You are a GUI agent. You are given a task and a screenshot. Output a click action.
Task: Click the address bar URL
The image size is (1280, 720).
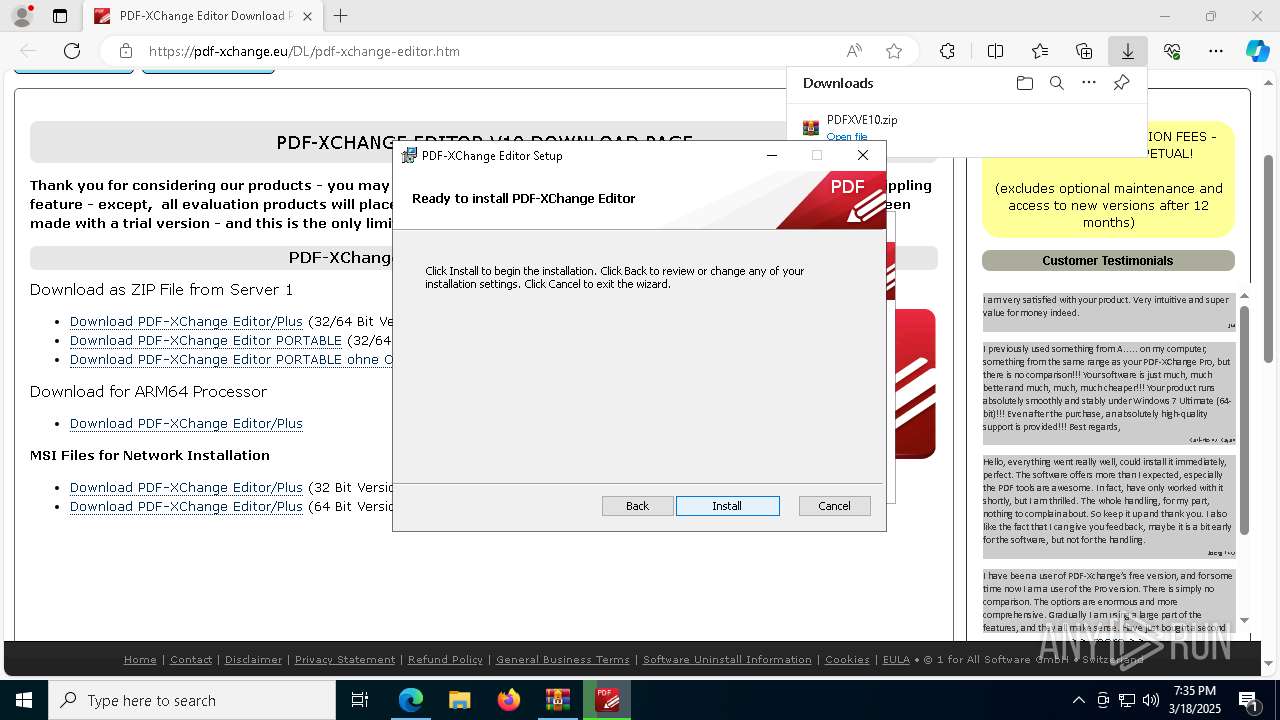click(304, 51)
